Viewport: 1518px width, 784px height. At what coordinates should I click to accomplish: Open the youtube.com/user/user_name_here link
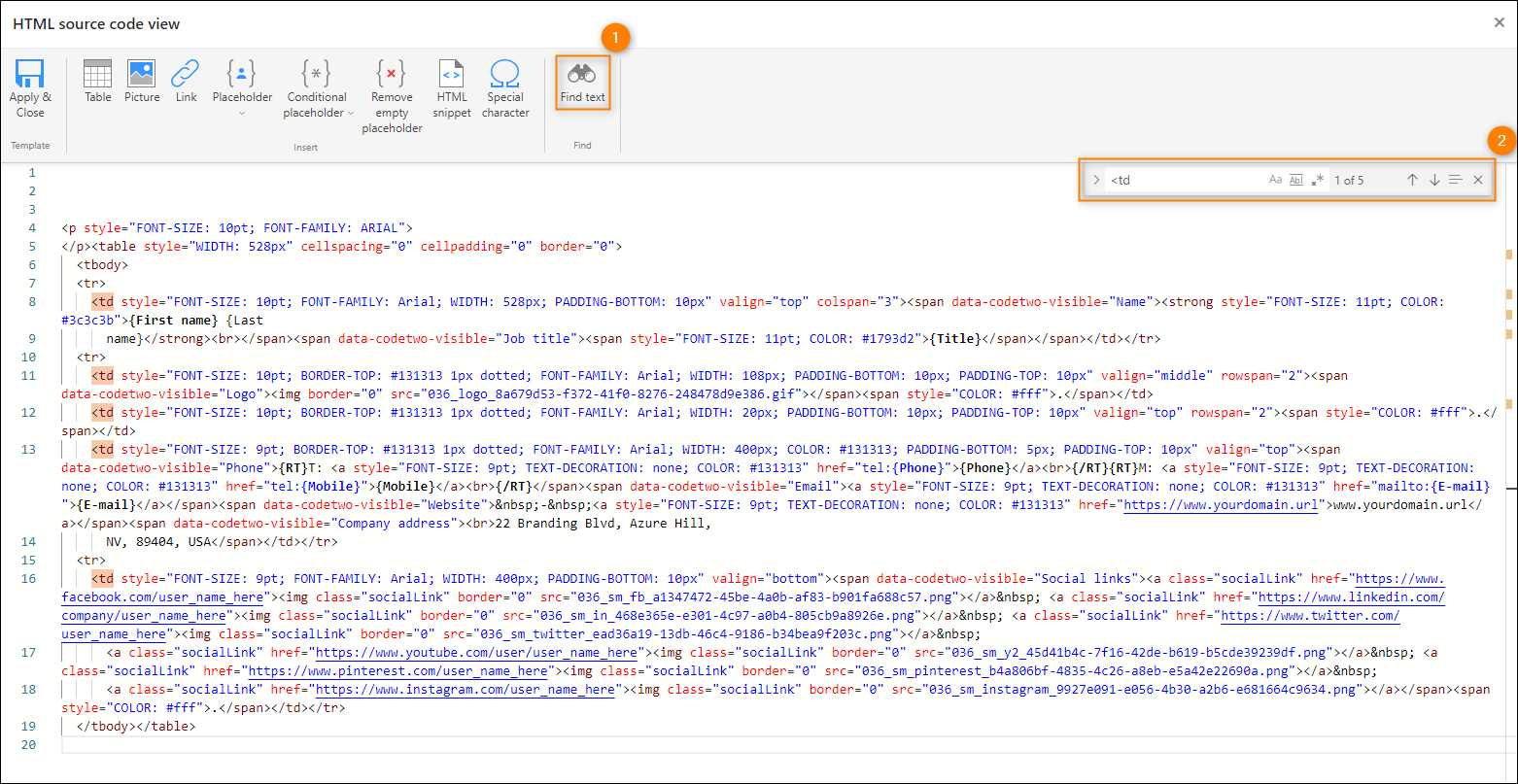click(x=477, y=653)
